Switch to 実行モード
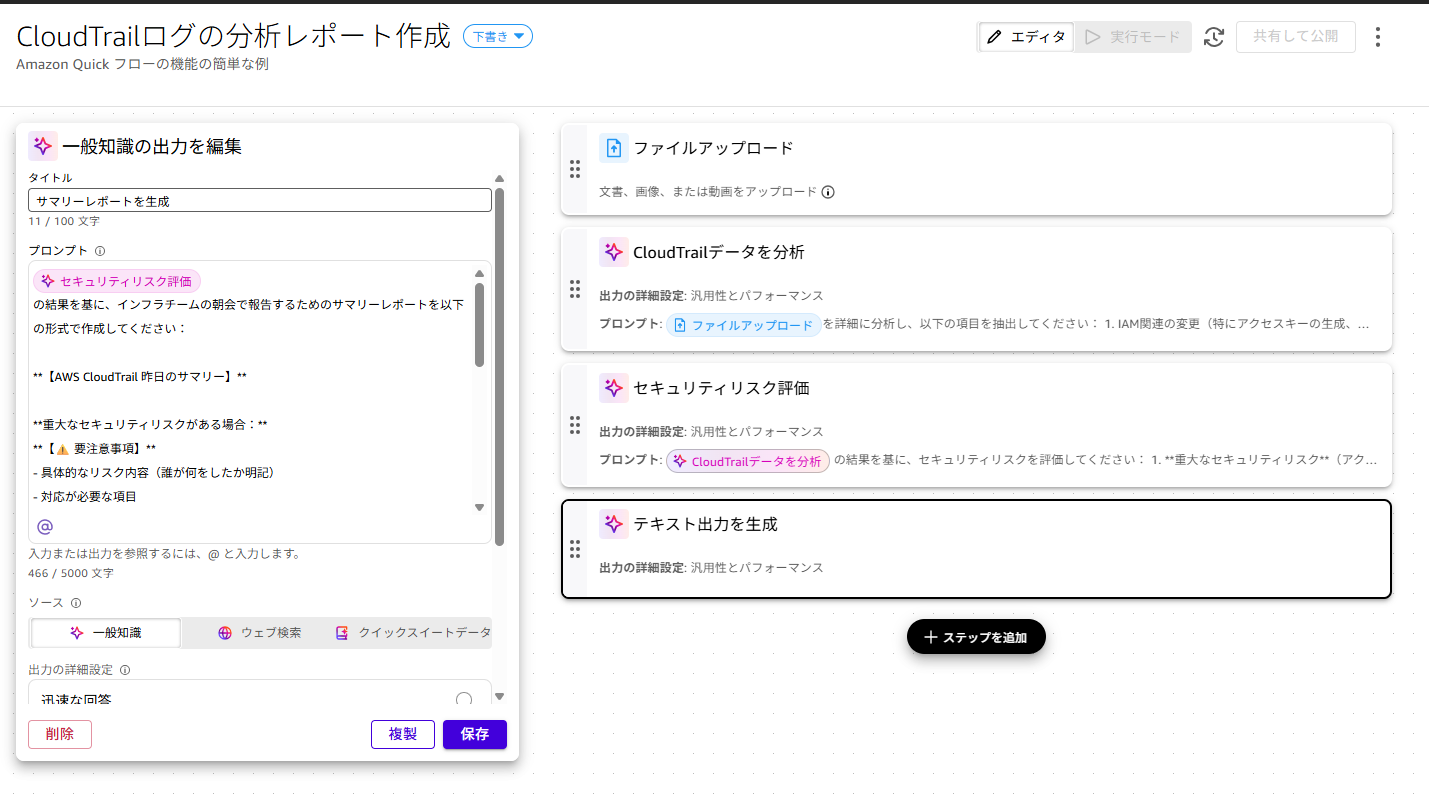 pyautogui.click(x=1133, y=37)
